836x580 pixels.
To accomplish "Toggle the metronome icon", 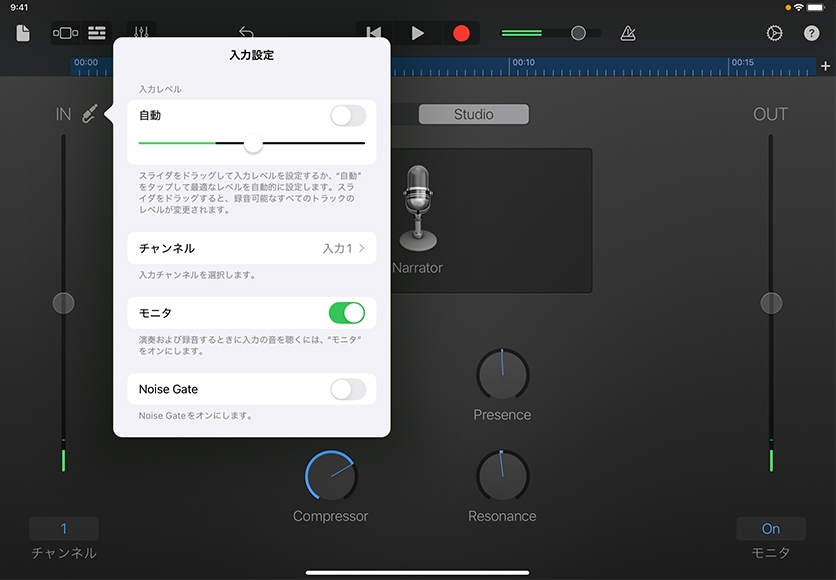I will (628, 33).
